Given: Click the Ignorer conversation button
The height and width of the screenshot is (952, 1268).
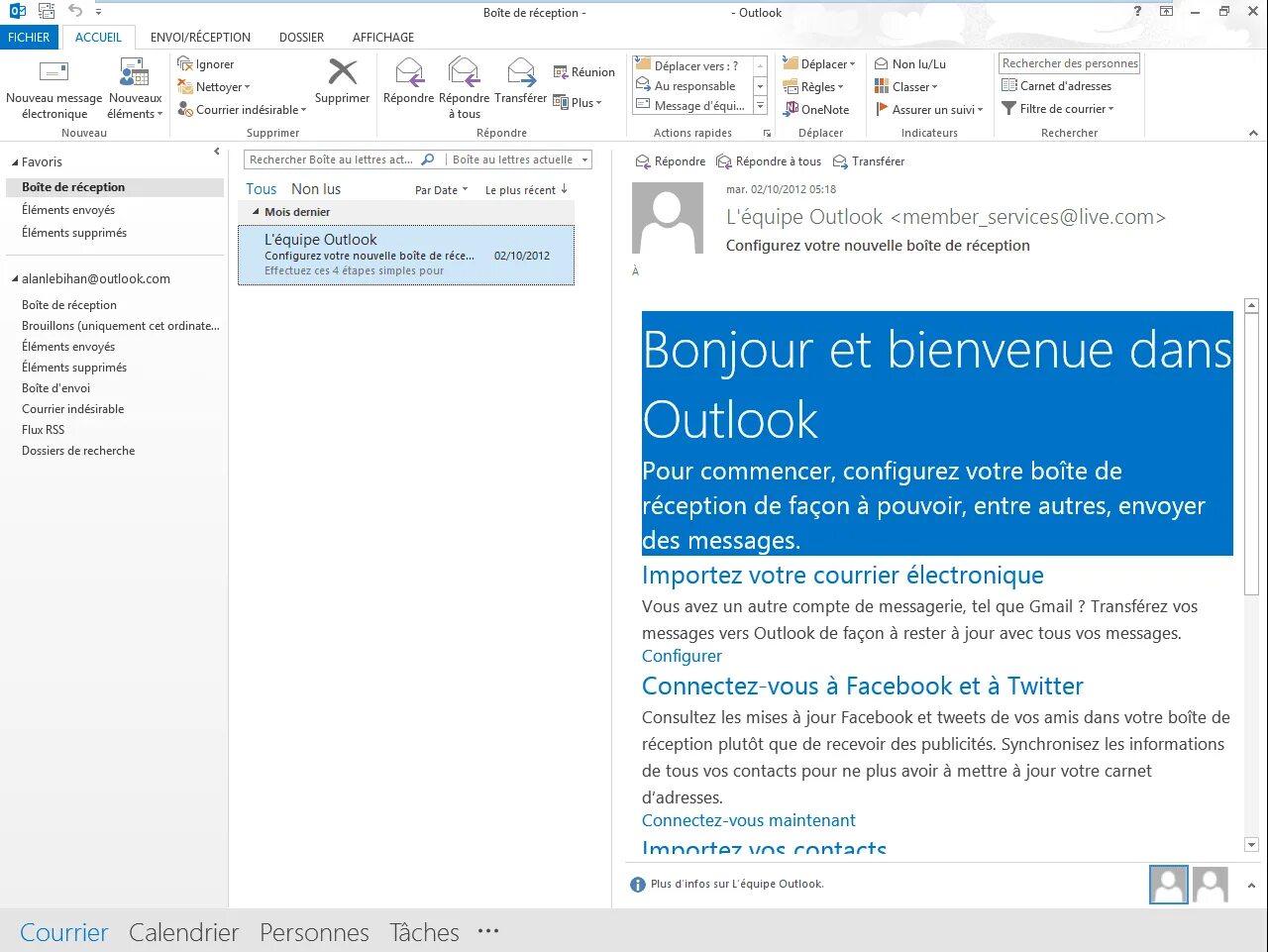Looking at the screenshot, I should (206, 64).
